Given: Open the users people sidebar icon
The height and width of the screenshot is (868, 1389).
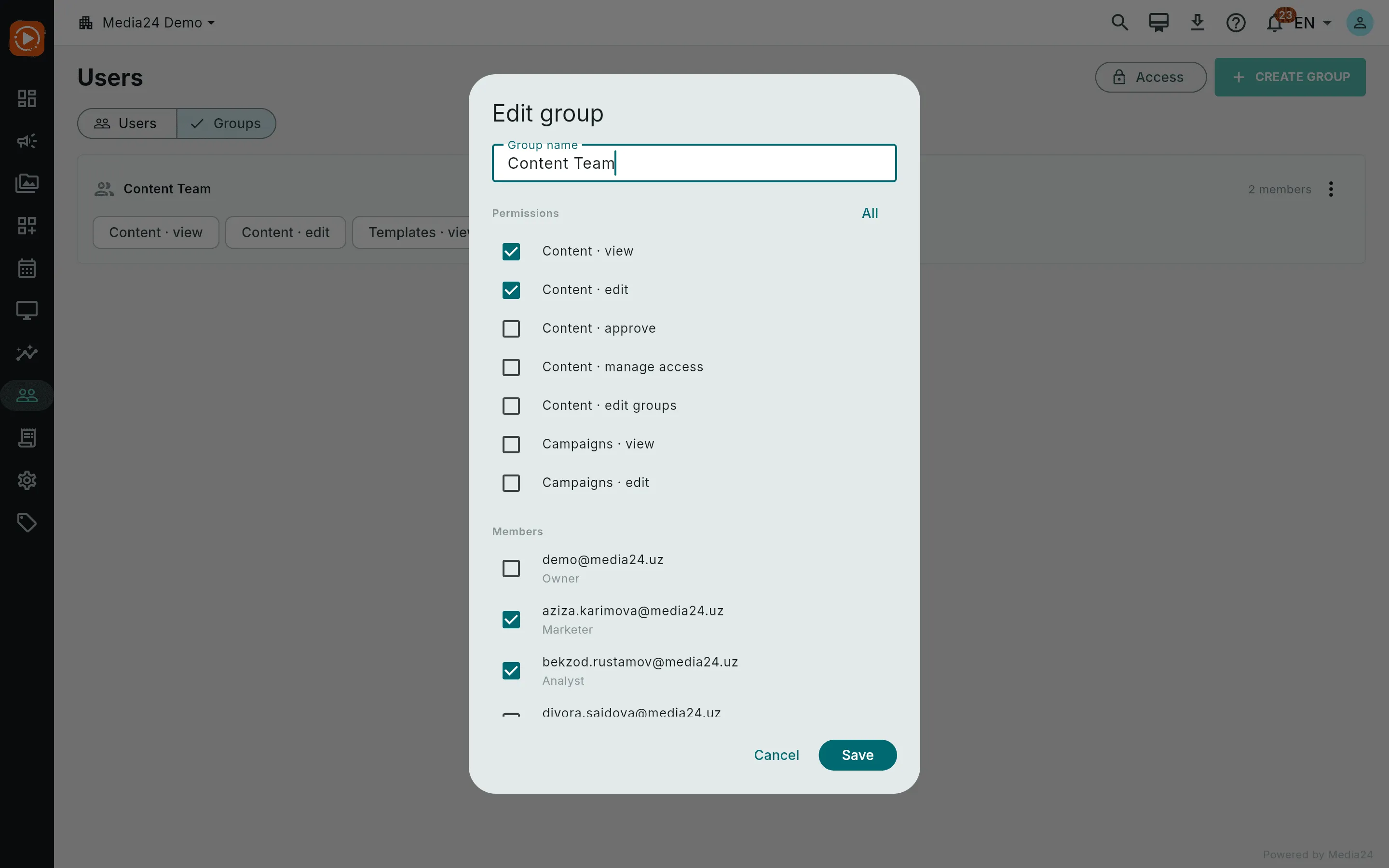Looking at the screenshot, I should pos(27,395).
